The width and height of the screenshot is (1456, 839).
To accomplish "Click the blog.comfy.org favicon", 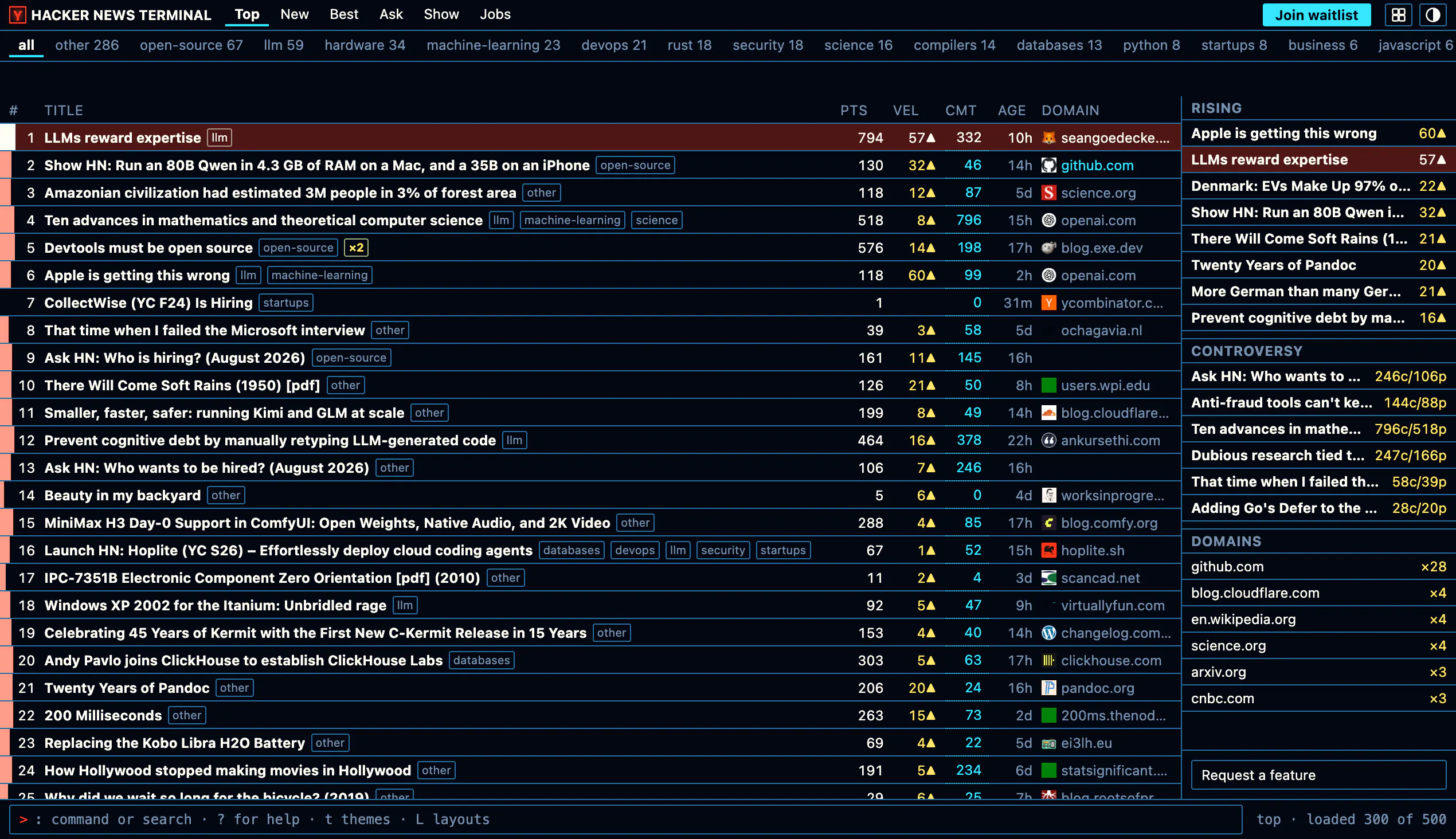I will [x=1048, y=523].
